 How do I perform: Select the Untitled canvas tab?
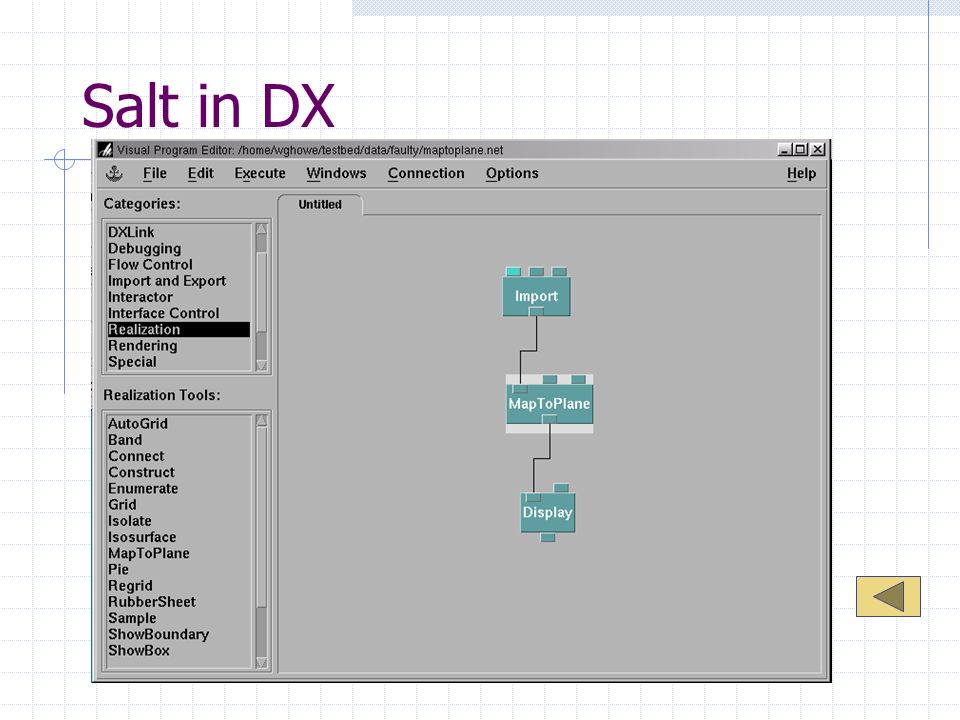point(320,204)
